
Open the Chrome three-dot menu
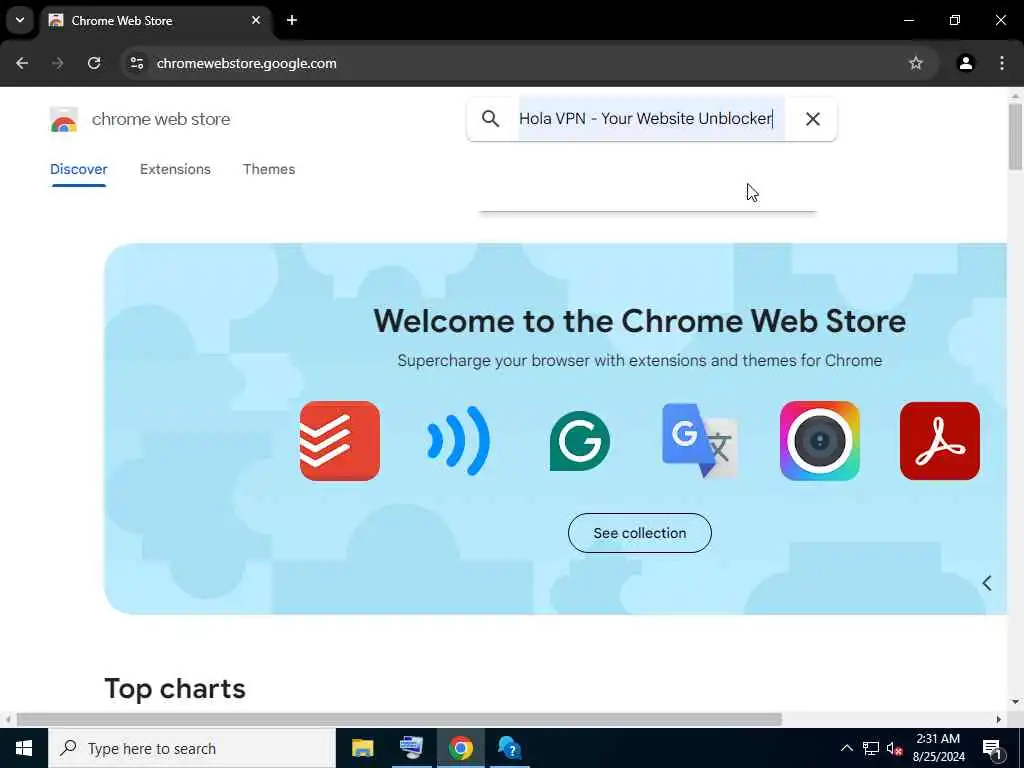pos(1002,63)
